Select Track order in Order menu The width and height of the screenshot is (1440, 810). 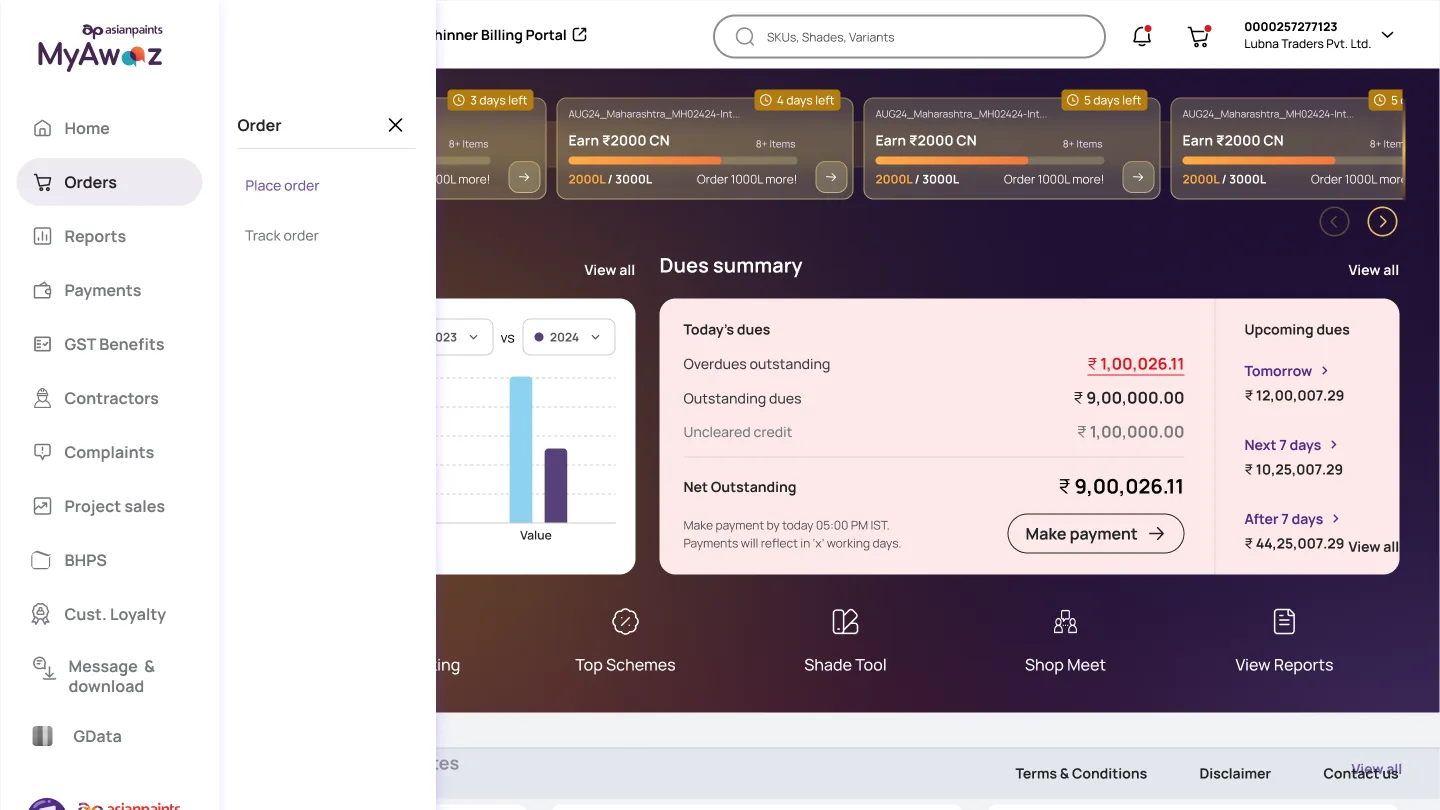(282, 235)
